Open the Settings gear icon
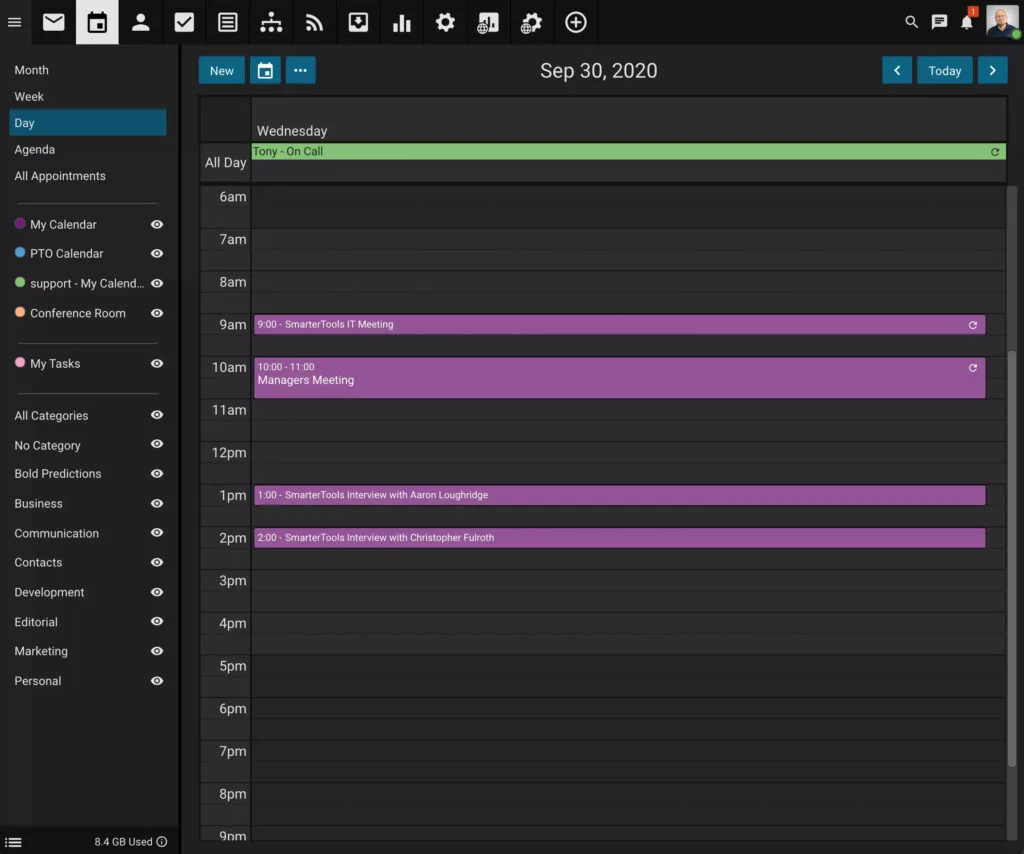This screenshot has height=854, width=1024. click(445, 22)
